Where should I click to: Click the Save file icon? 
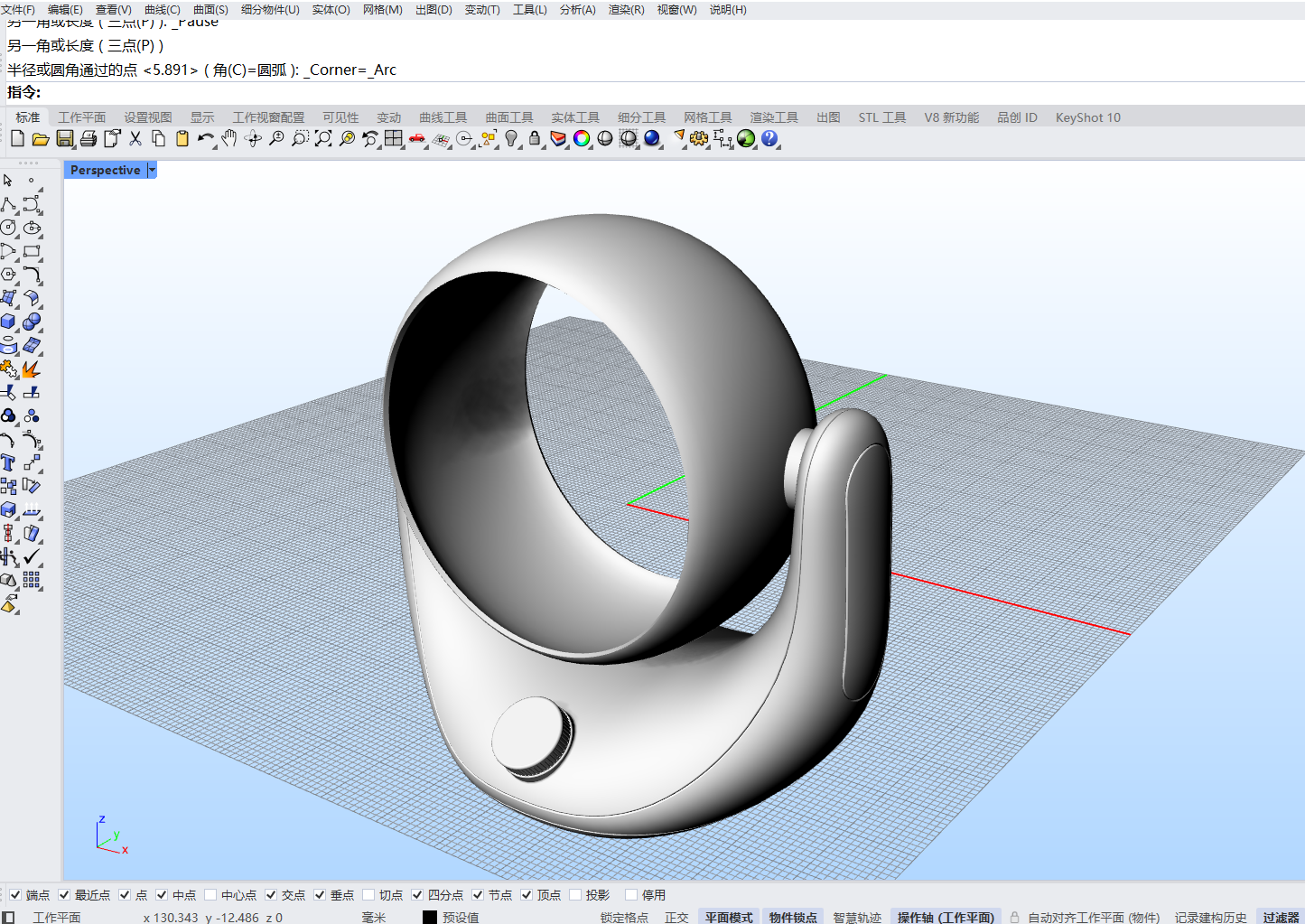(x=64, y=138)
